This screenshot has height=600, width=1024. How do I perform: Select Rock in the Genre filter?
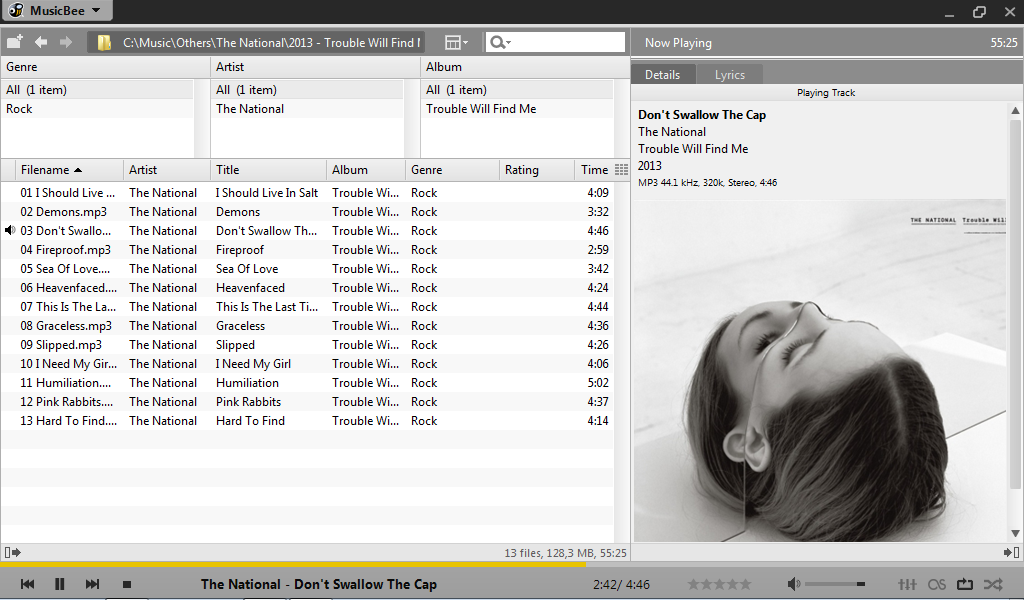click(x=97, y=109)
